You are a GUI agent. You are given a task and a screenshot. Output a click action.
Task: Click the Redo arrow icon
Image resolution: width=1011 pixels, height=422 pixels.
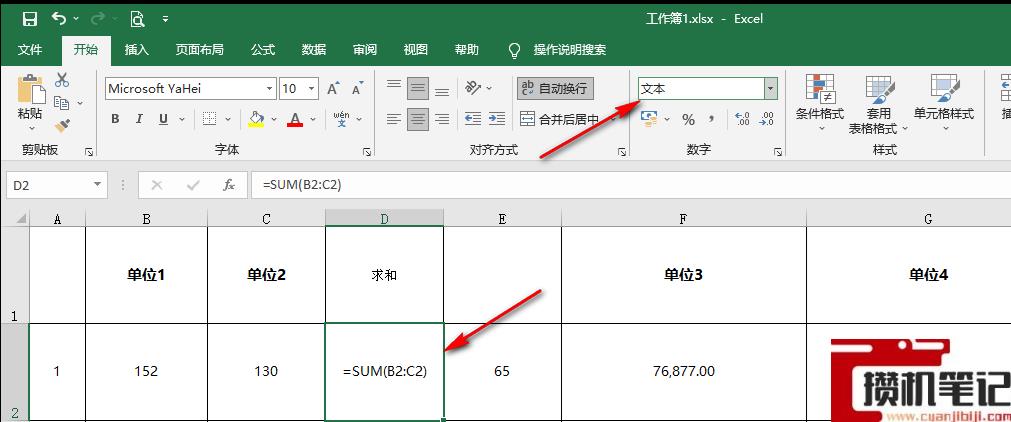coord(97,19)
